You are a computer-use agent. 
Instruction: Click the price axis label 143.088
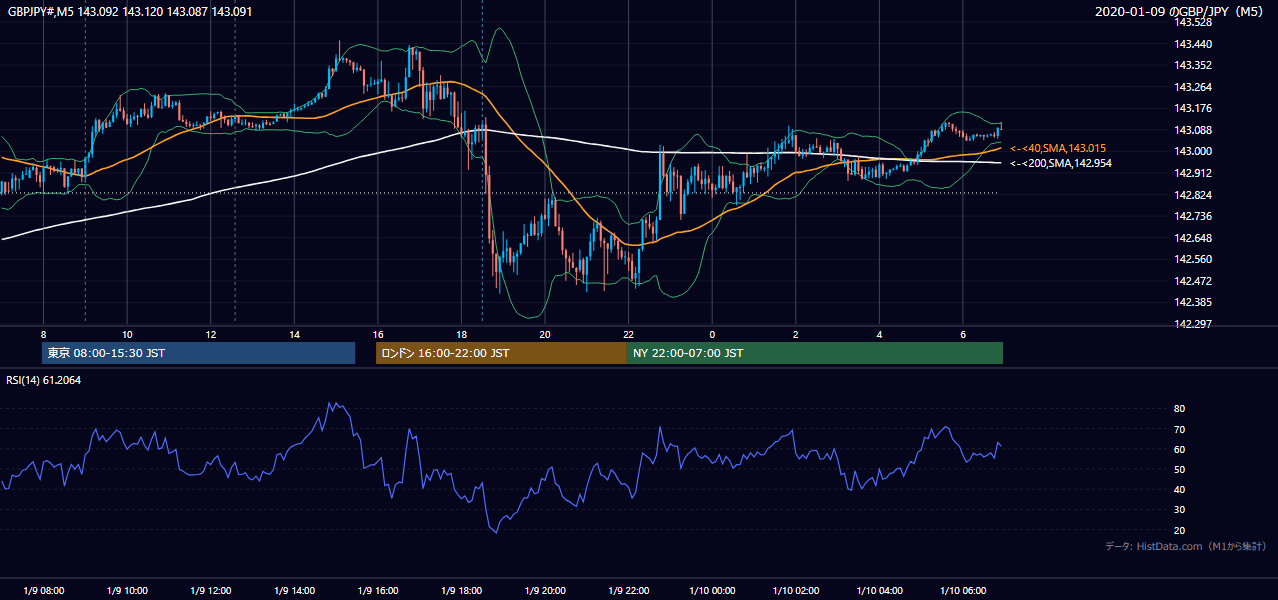[1193, 130]
